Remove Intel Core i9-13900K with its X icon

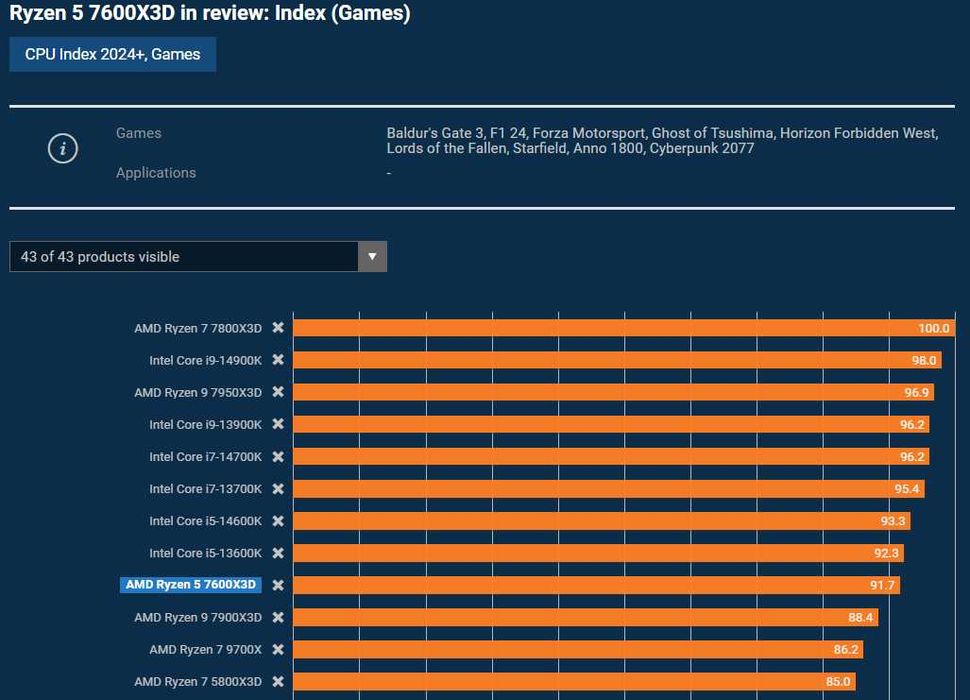click(278, 424)
